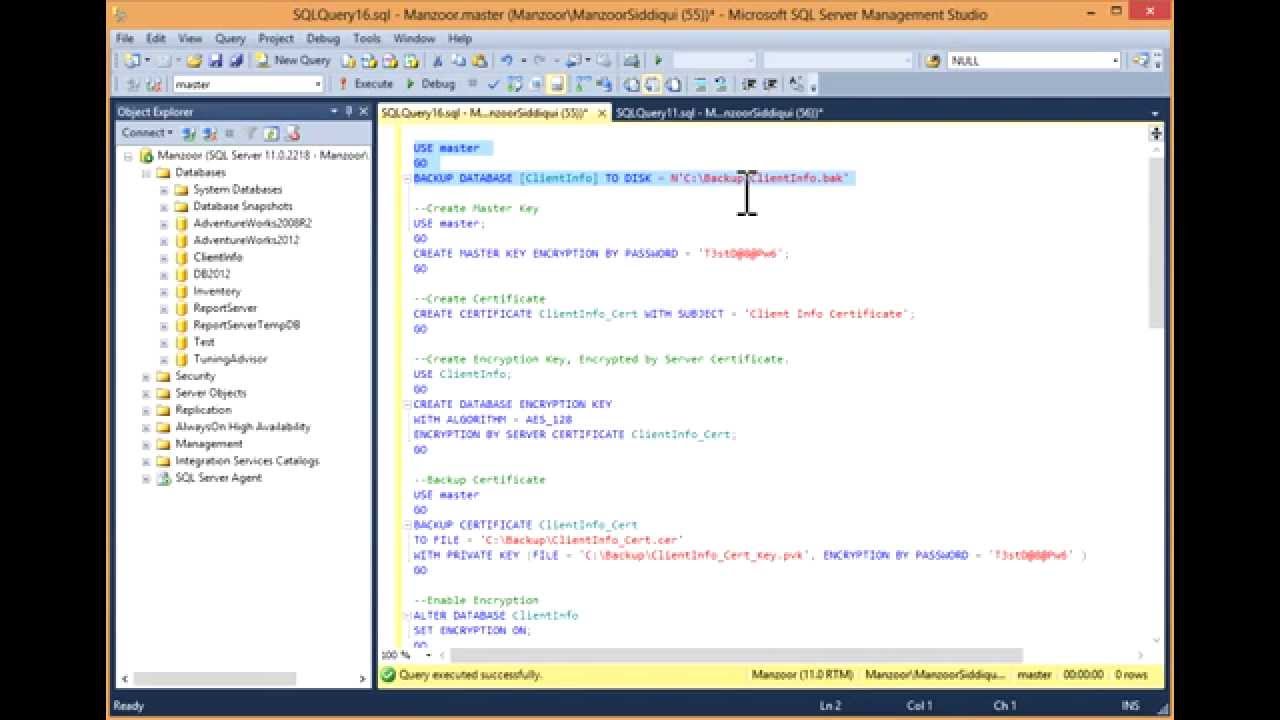This screenshot has height=720, width=1280.
Task: Open the Window menu
Action: pyautogui.click(x=414, y=38)
